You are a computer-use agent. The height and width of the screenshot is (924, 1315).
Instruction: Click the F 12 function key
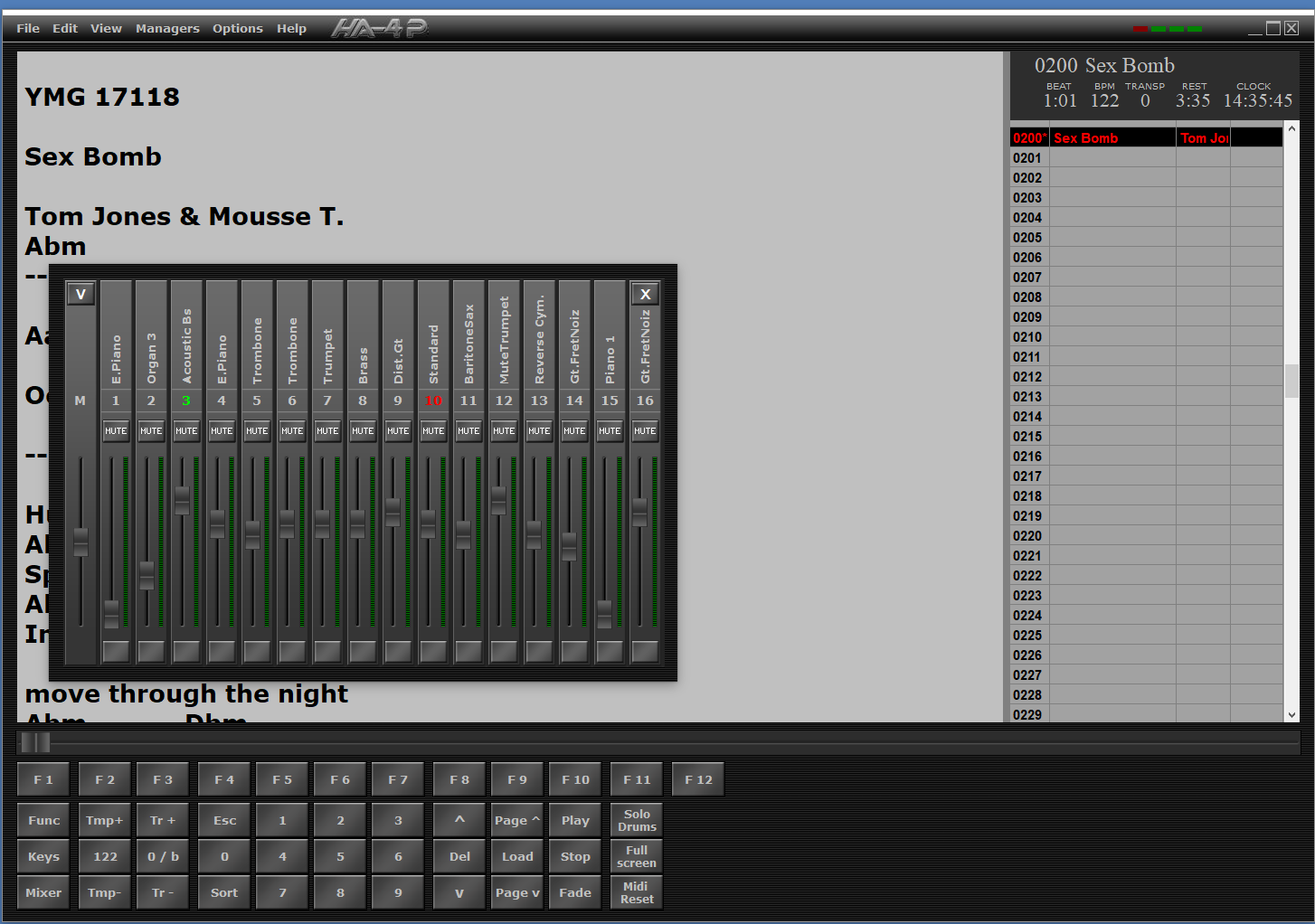point(698,779)
